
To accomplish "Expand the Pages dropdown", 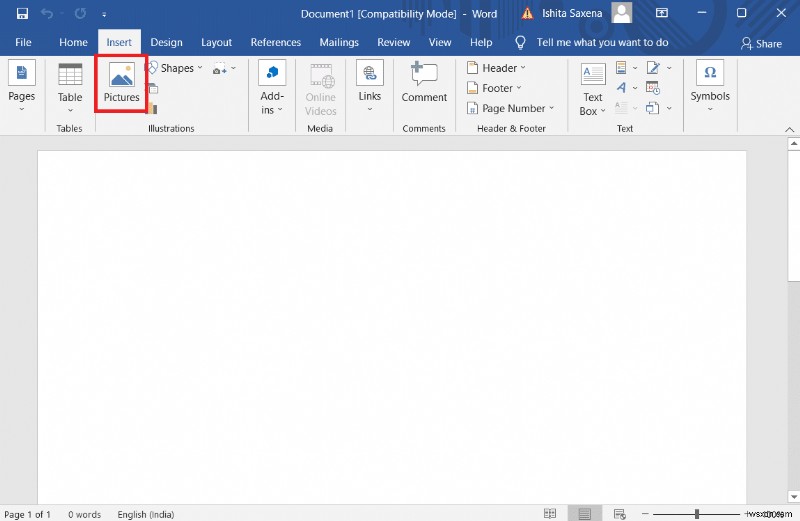I will coord(21,87).
